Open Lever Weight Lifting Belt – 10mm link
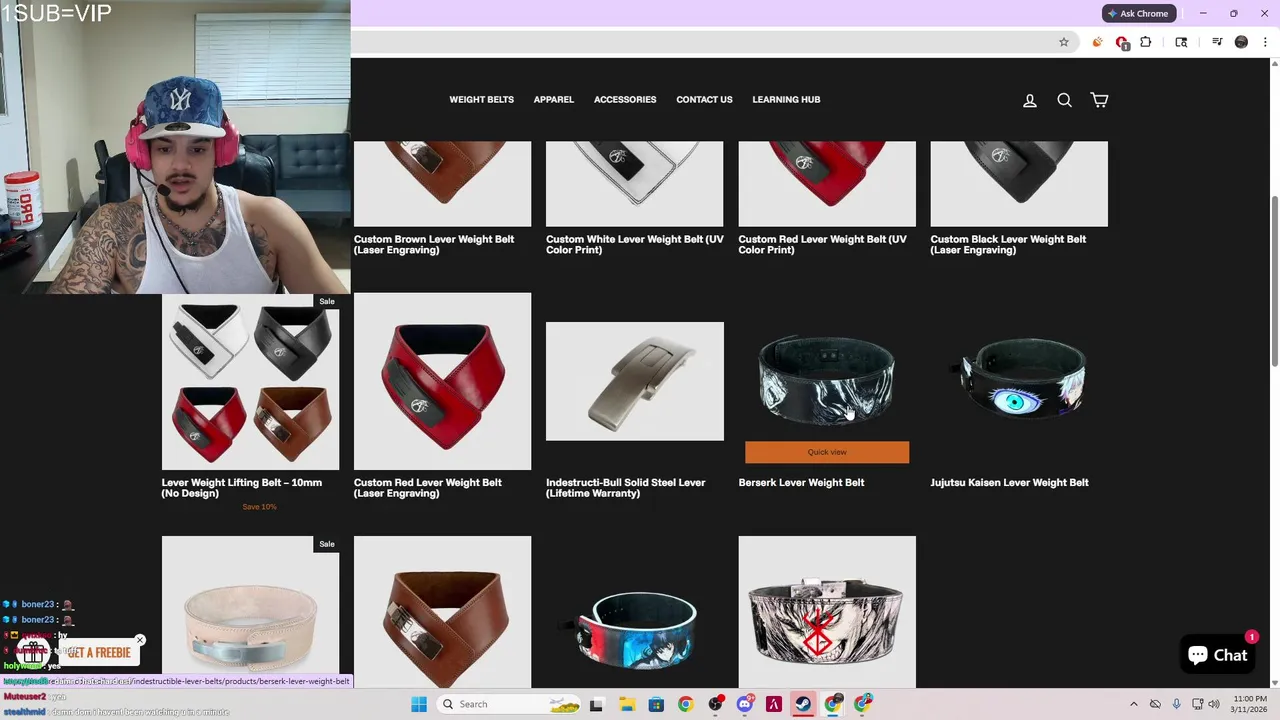1280x720 pixels. [241, 488]
